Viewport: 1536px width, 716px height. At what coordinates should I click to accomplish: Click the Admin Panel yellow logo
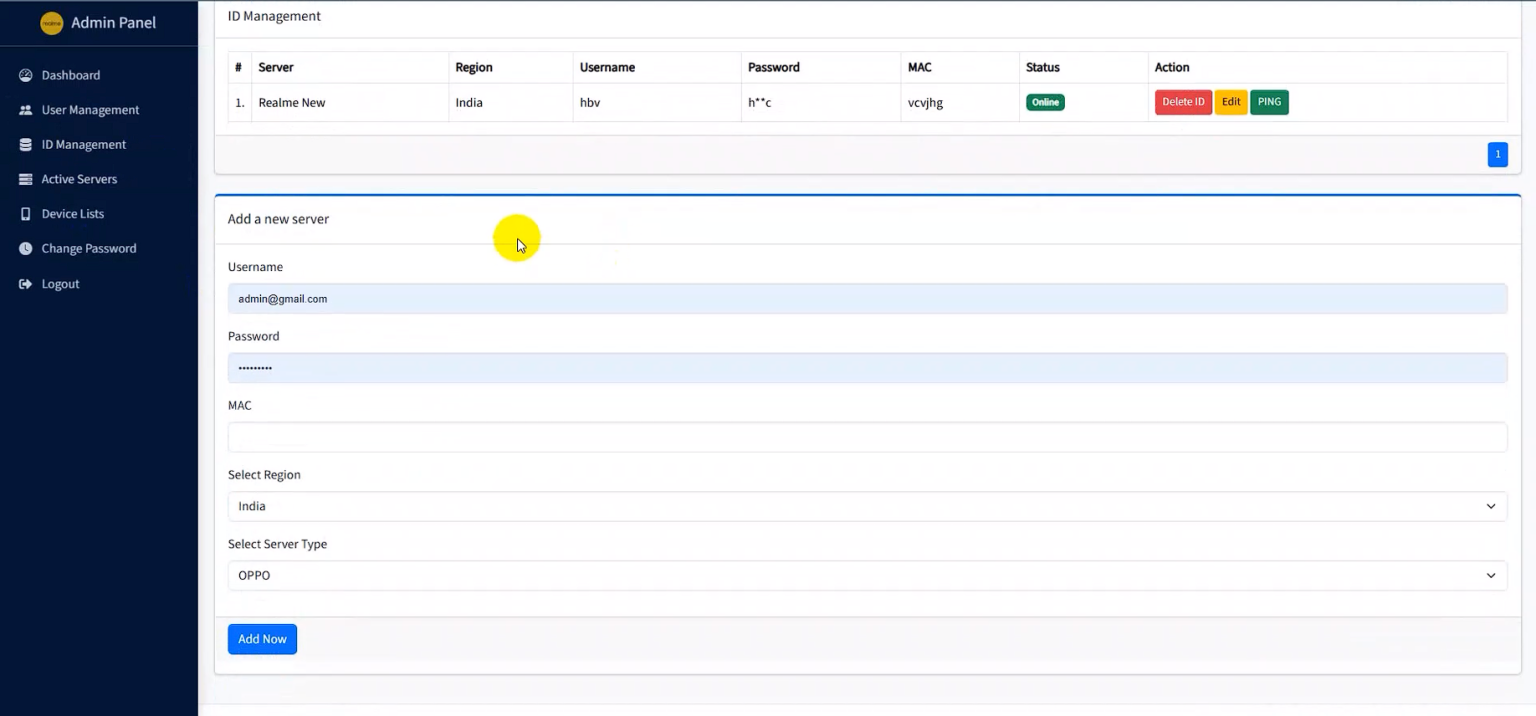51,23
